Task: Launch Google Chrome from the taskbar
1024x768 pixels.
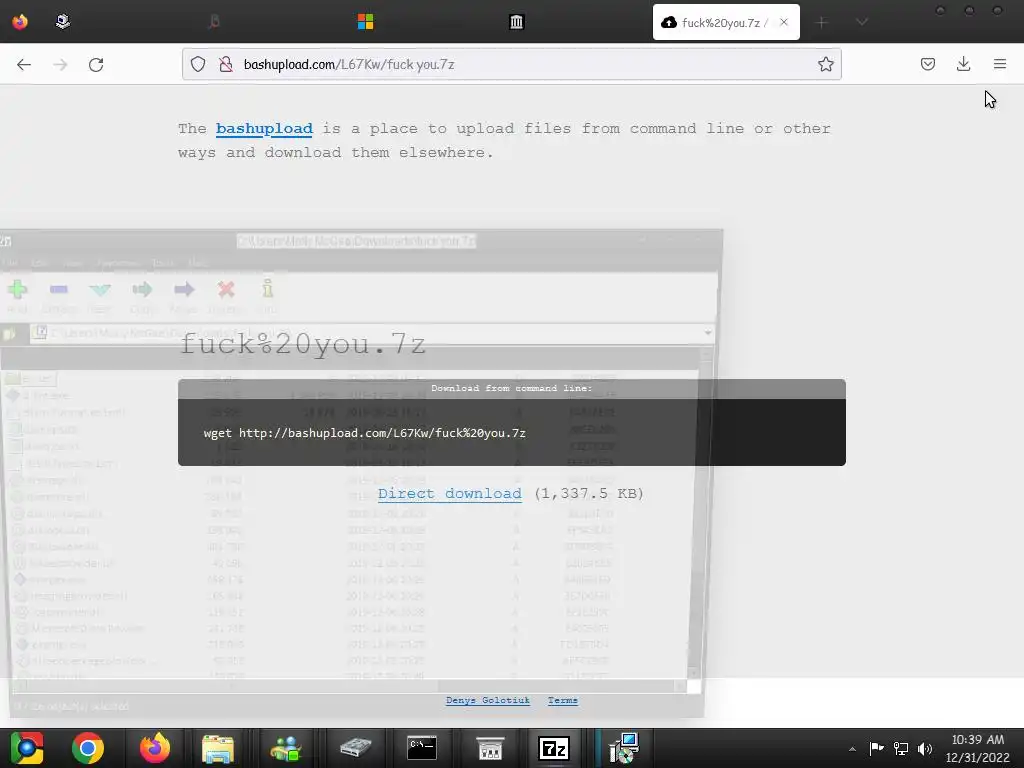Action: [88, 748]
